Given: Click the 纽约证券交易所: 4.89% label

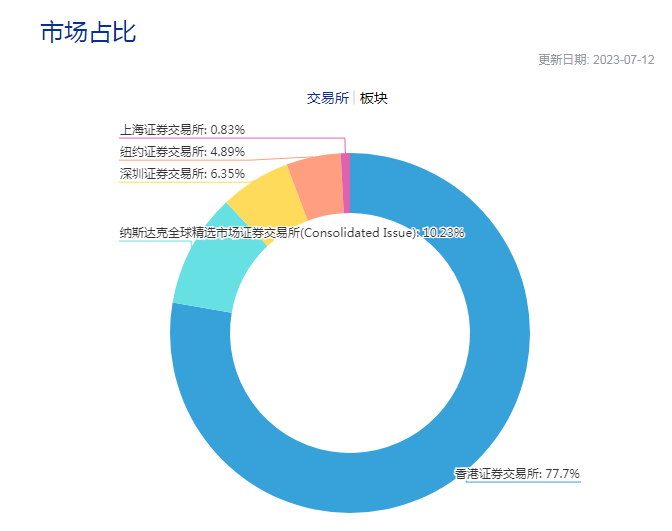Looking at the screenshot, I should [x=182, y=152].
